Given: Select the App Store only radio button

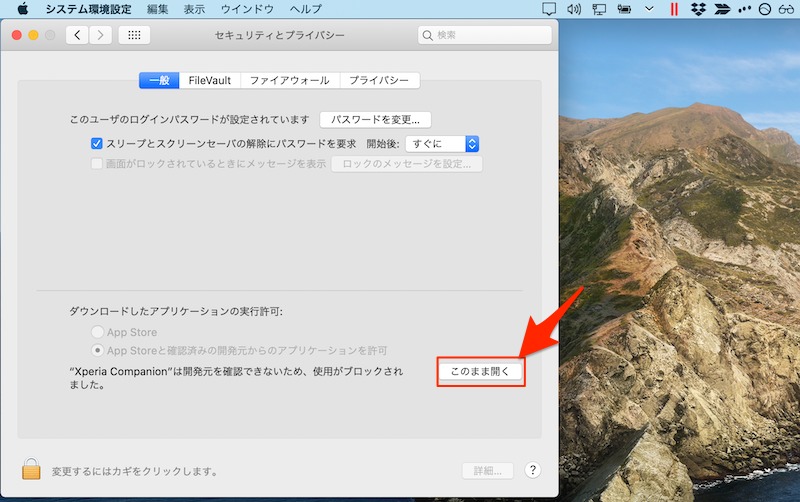Looking at the screenshot, I should pos(97,332).
